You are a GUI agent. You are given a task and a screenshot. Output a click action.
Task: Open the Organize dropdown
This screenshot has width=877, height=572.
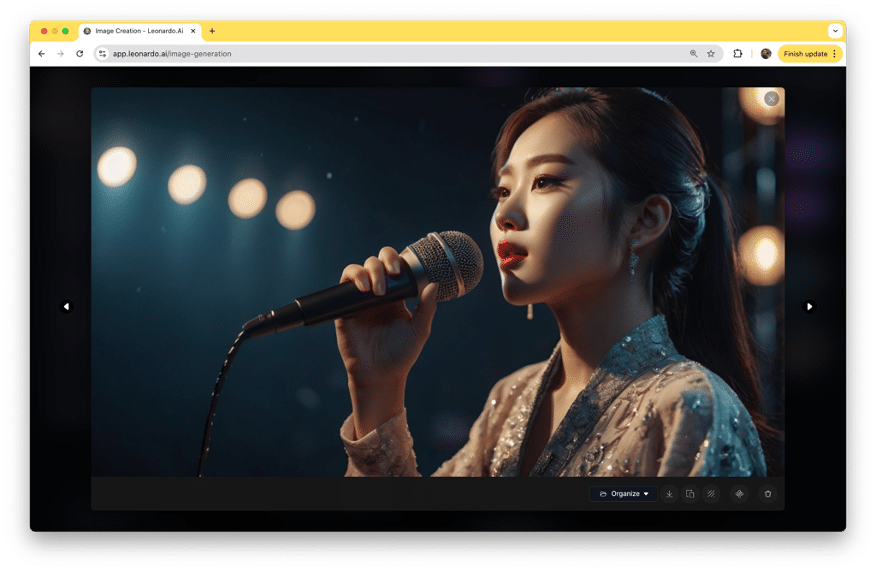click(x=624, y=494)
